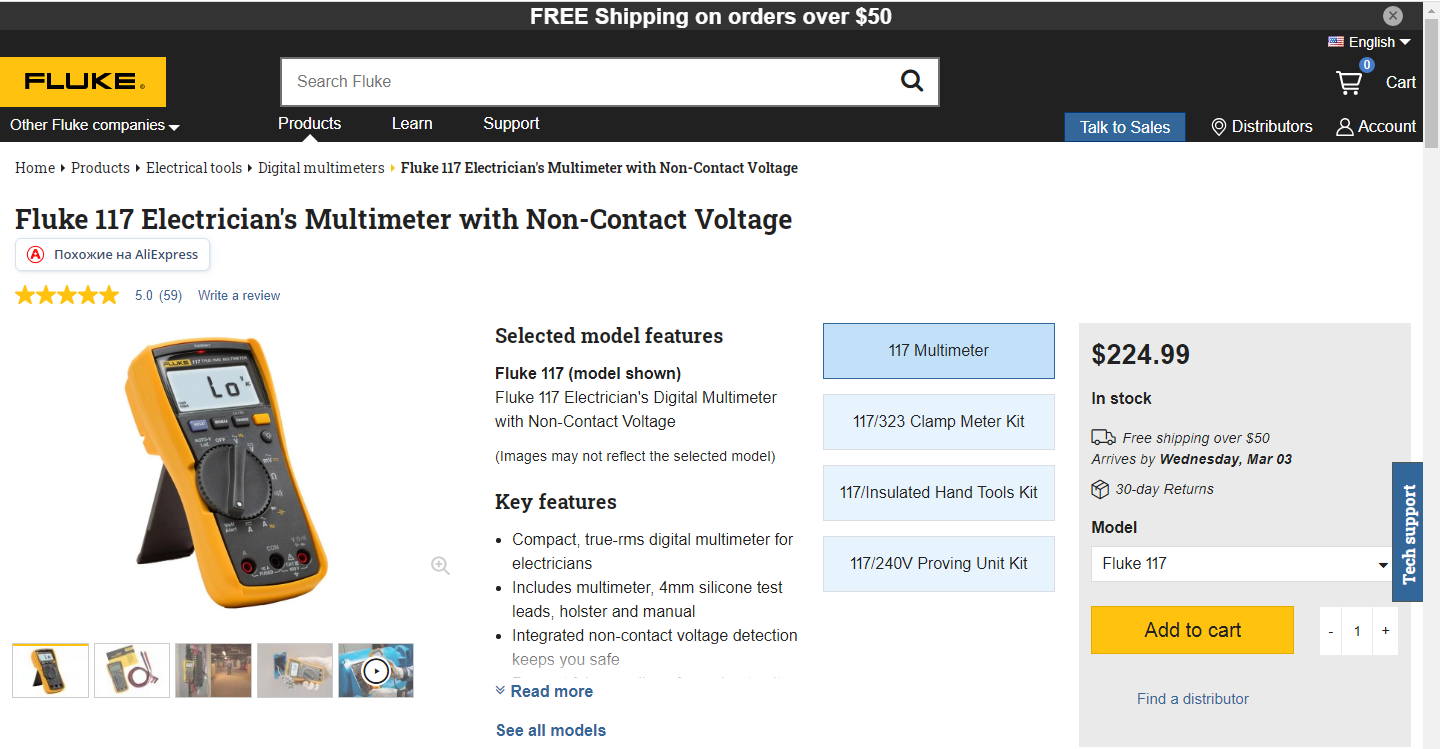Click the $224.99 price text
The height and width of the screenshot is (749, 1440).
coord(1141,355)
